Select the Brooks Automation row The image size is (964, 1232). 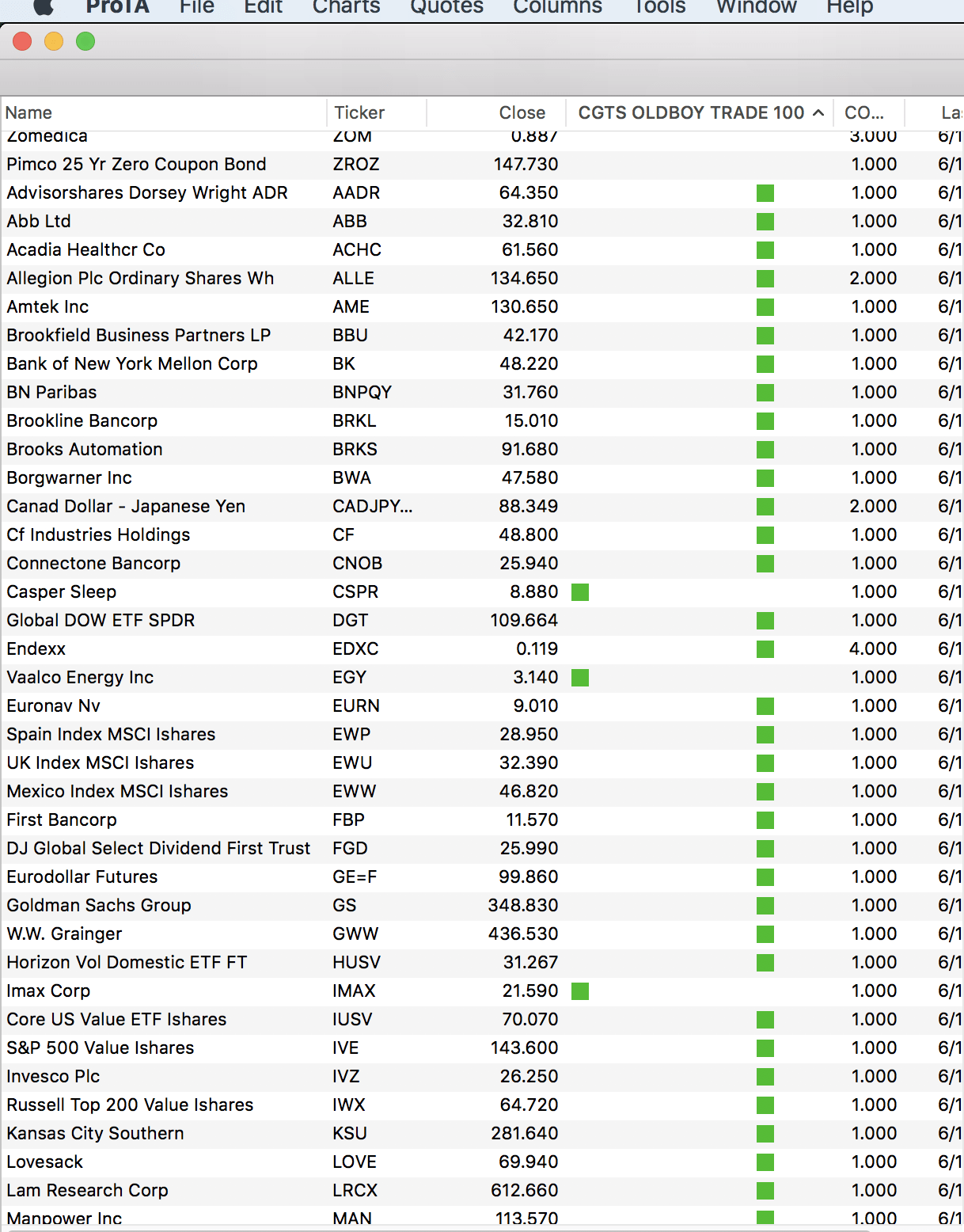click(x=482, y=450)
